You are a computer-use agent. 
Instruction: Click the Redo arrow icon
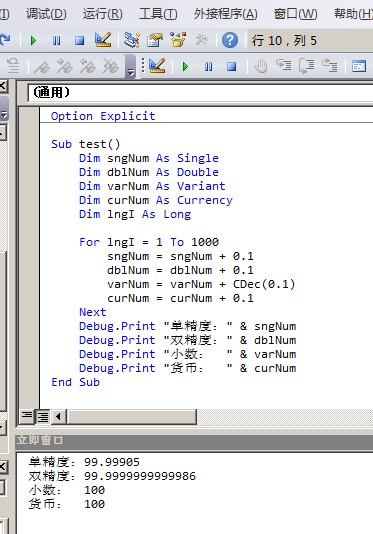[x=5, y=40]
